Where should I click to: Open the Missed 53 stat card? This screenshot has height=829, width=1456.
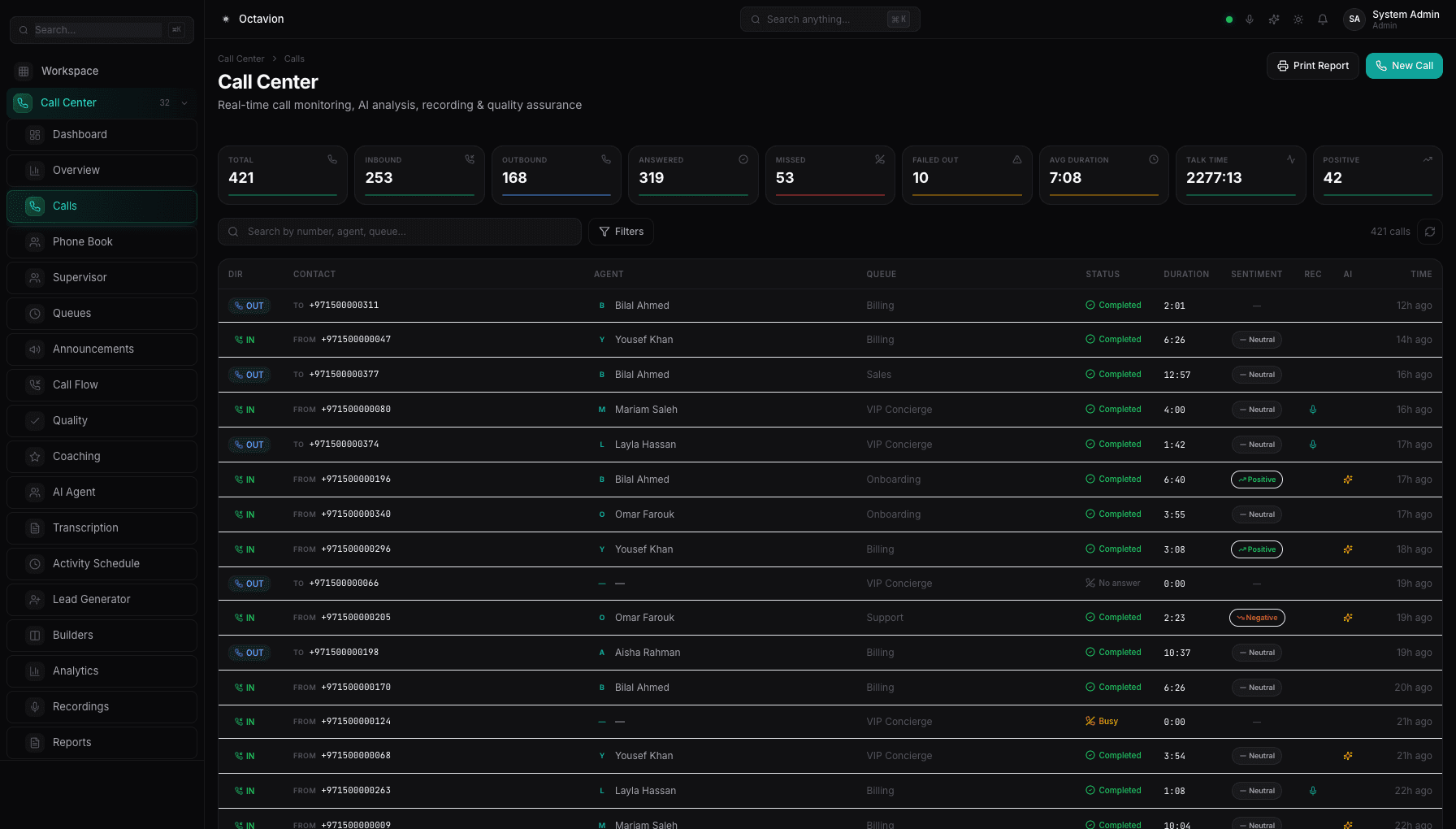pos(830,175)
